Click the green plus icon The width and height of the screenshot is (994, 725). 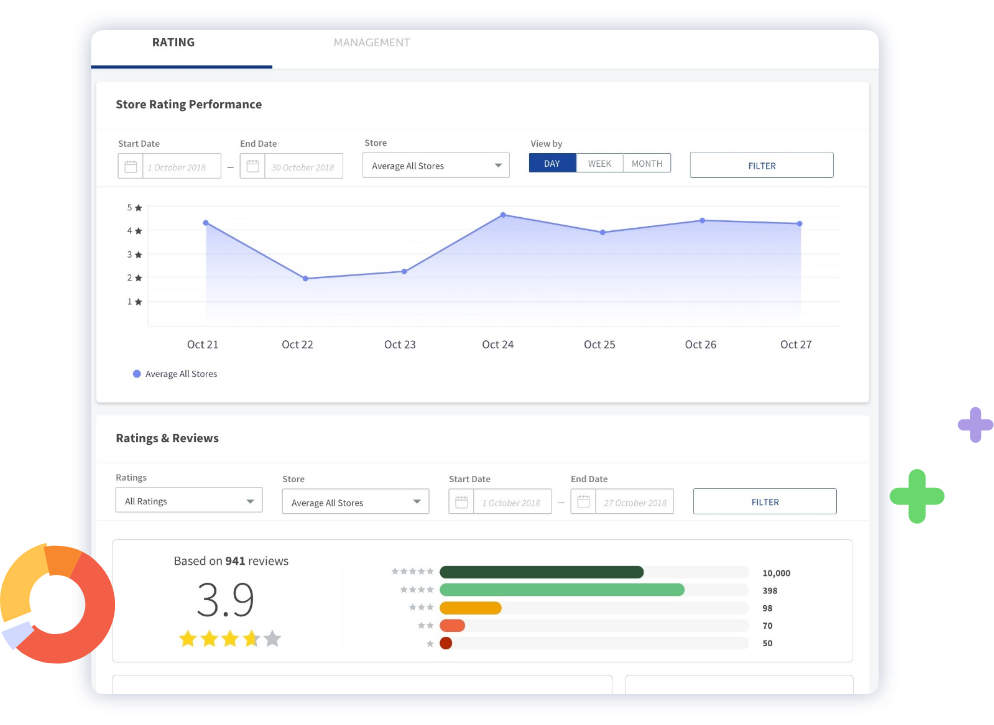[x=917, y=495]
